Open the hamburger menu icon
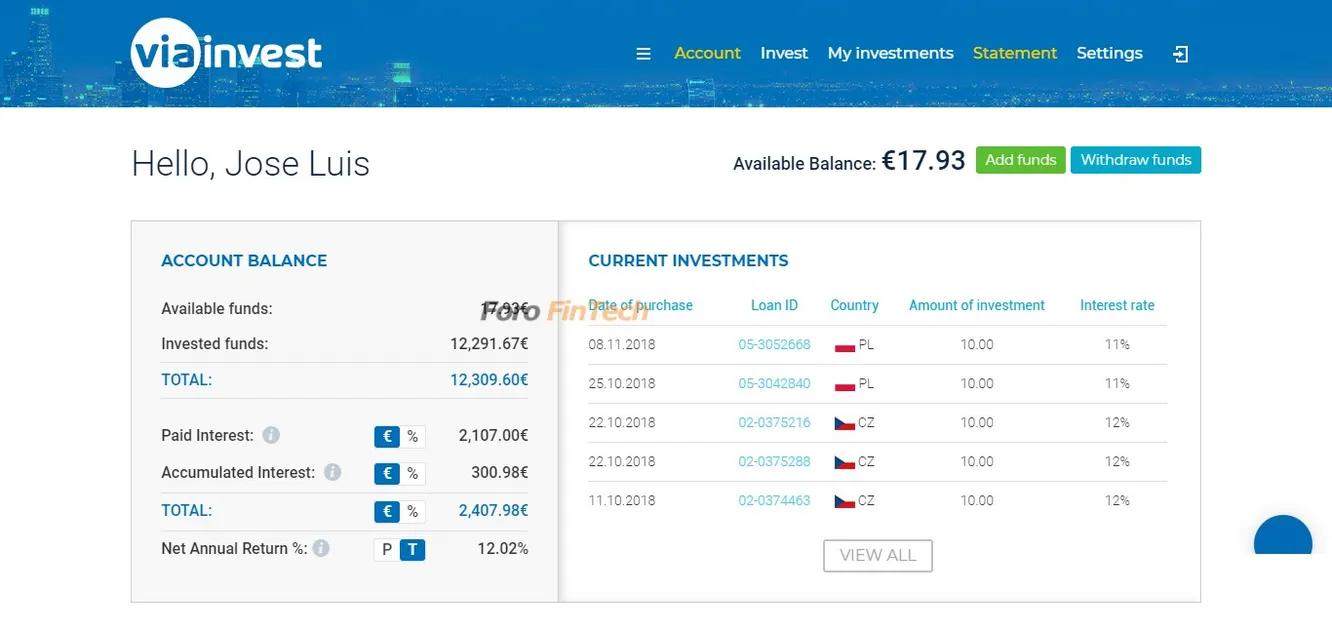 (x=643, y=54)
